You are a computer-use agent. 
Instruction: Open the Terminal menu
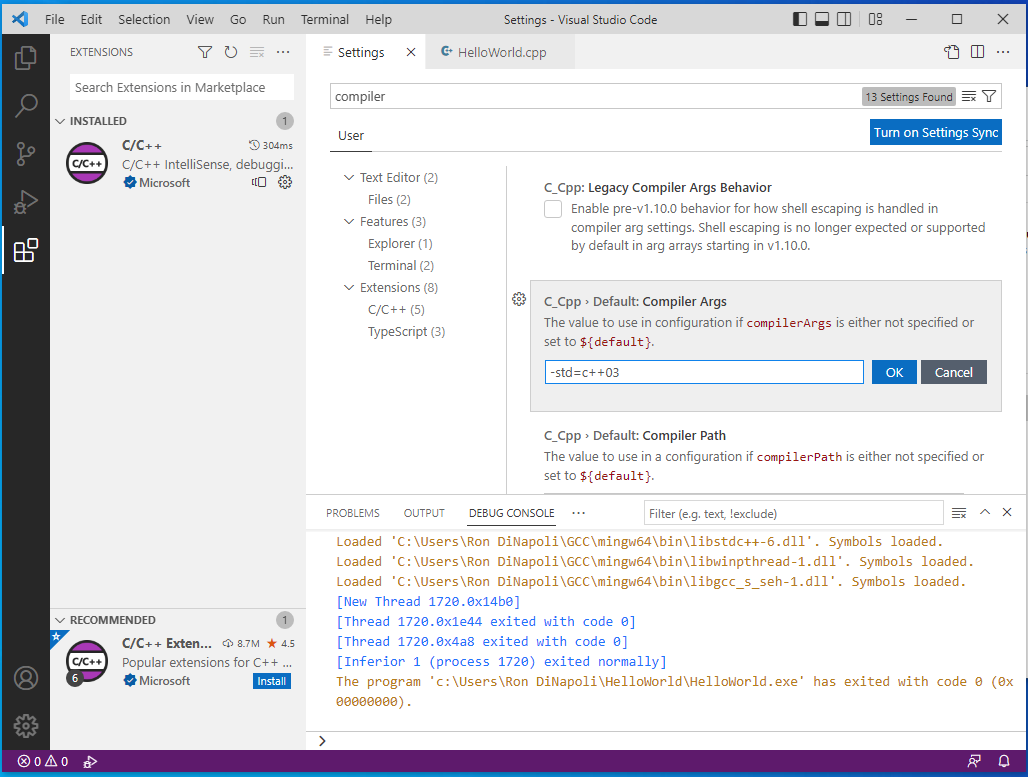pyautogui.click(x=325, y=19)
